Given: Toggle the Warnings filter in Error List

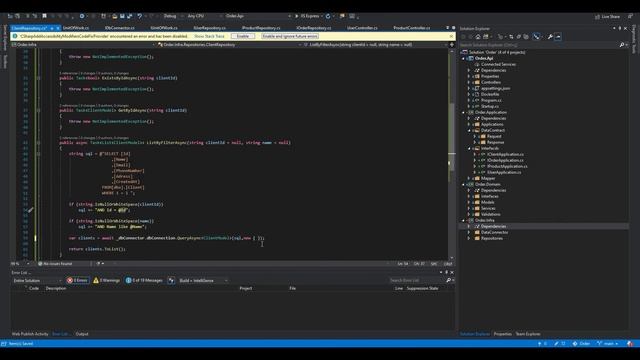Looking at the screenshot, I should point(107,280).
